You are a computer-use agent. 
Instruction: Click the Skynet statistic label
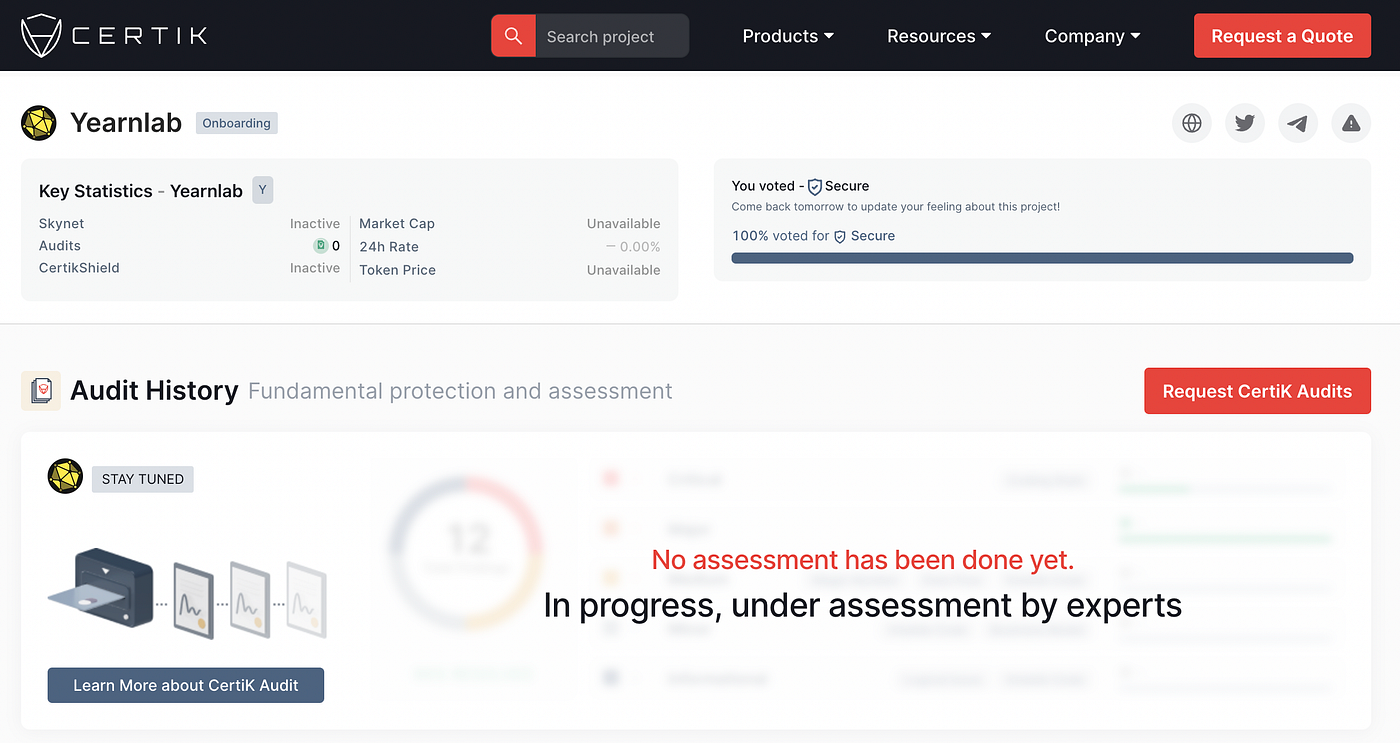61,223
